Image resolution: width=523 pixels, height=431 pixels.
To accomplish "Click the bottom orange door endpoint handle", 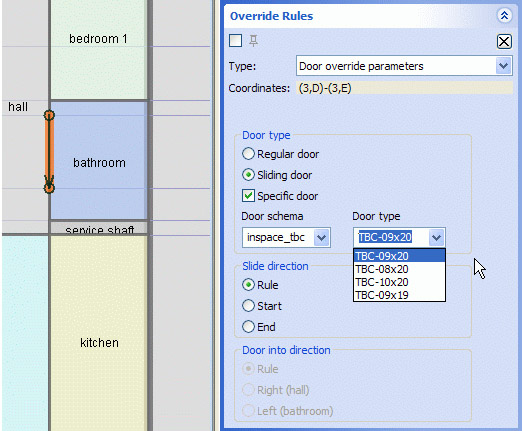I will (x=49, y=188).
